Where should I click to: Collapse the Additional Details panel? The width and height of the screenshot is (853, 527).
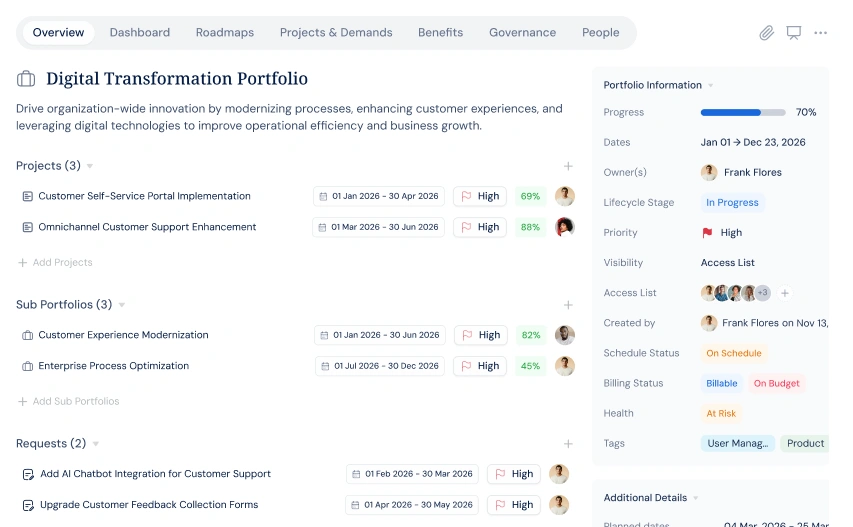695,498
